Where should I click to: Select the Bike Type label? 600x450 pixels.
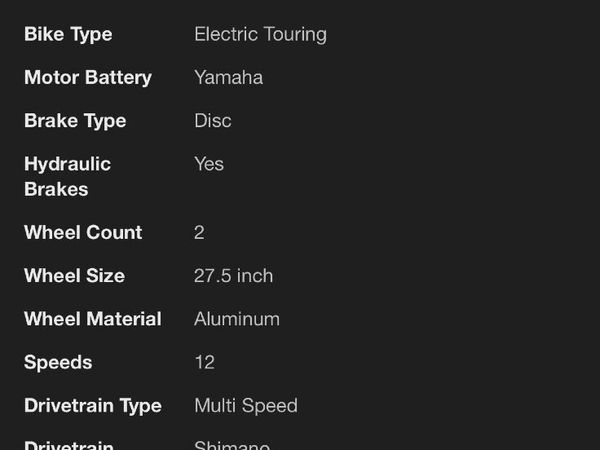tap(68, 34)
